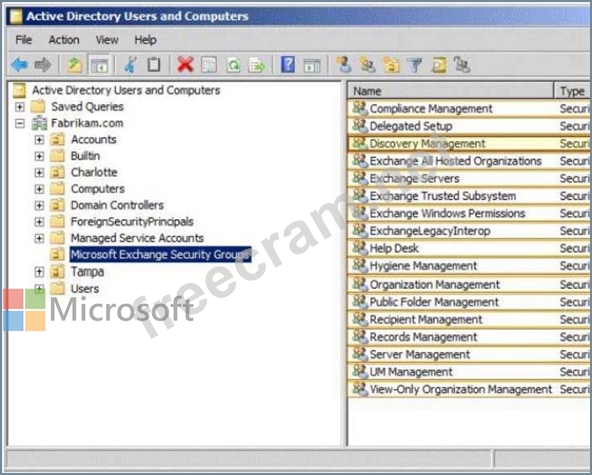Click the Cut scissors icon
The height and width of the screenshot is (475, 592).
click(x=130, y=65)
